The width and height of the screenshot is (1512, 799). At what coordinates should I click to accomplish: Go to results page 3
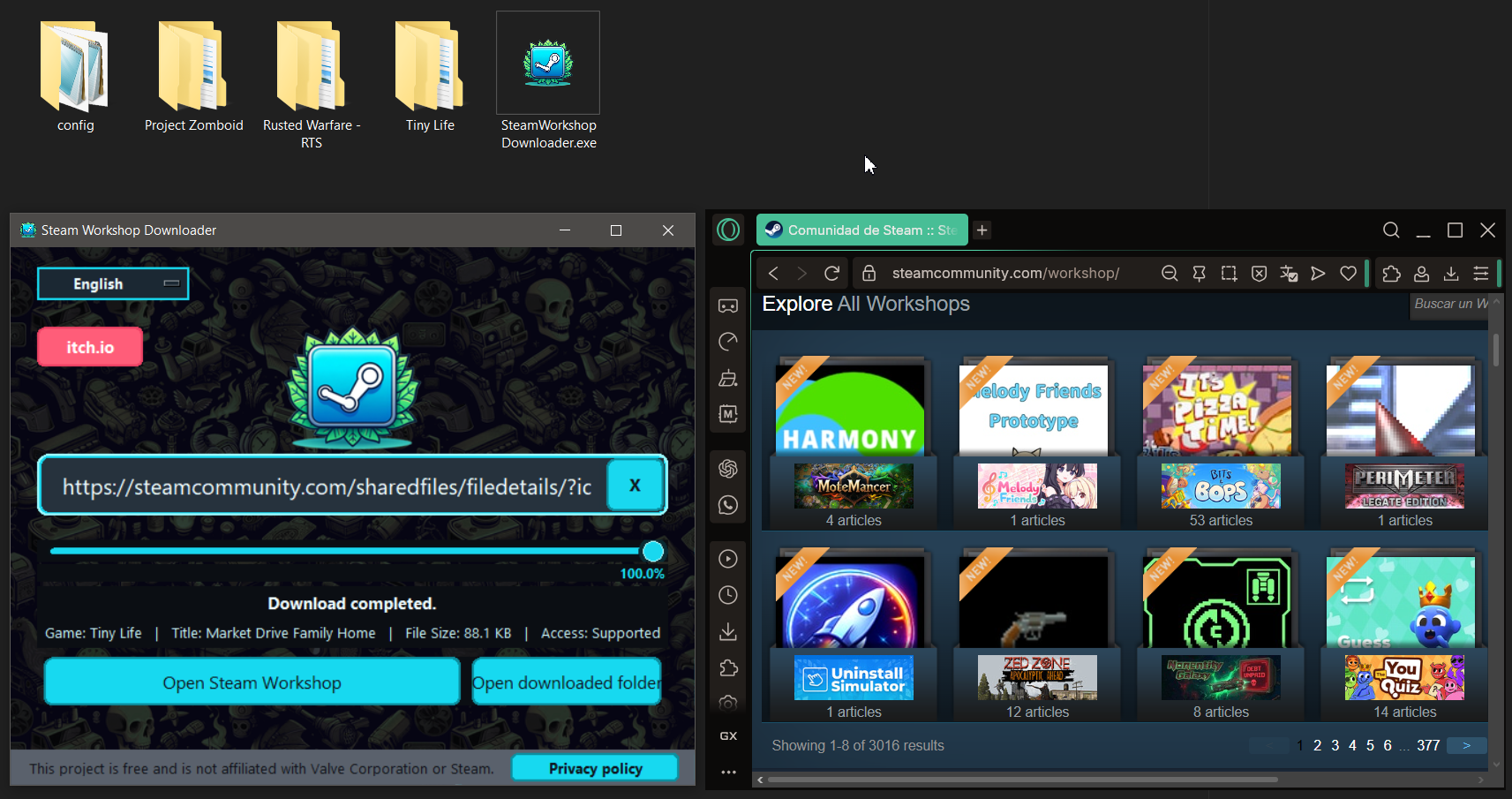pyautogui.click(x=1335, y=746)
